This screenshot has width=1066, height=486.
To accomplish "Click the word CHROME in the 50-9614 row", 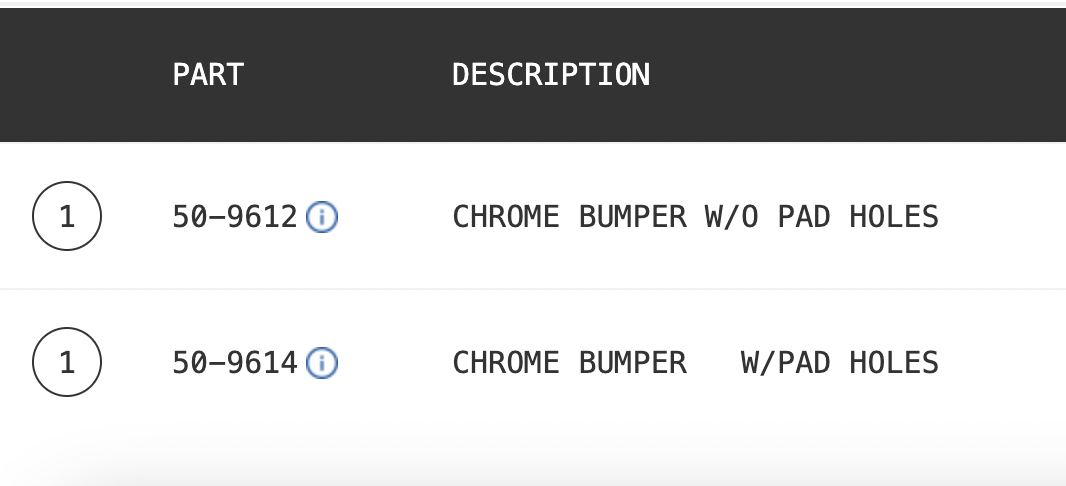I will click(506, 363).
